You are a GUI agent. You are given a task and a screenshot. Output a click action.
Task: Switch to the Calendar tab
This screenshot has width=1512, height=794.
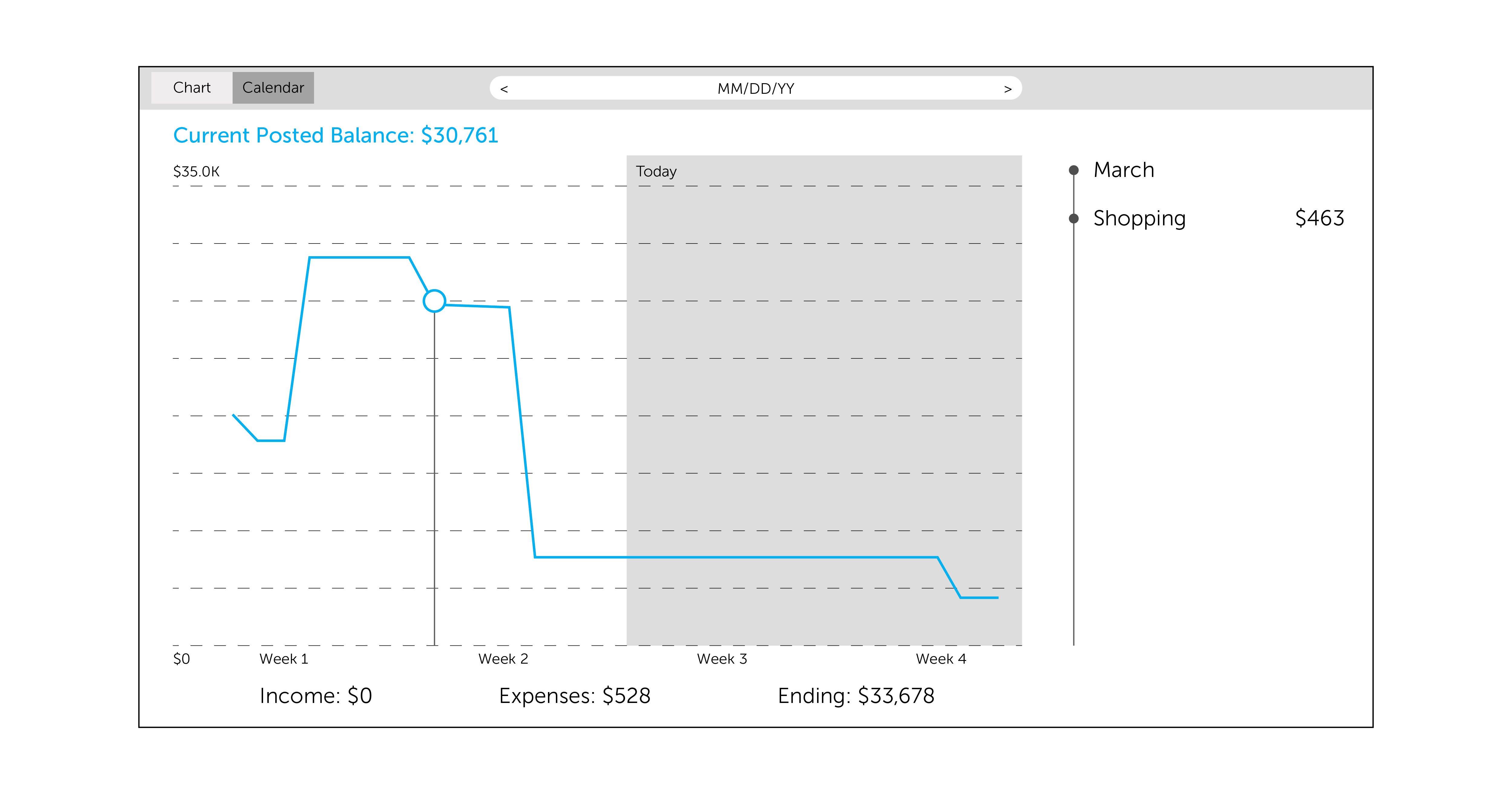point(273,87)
